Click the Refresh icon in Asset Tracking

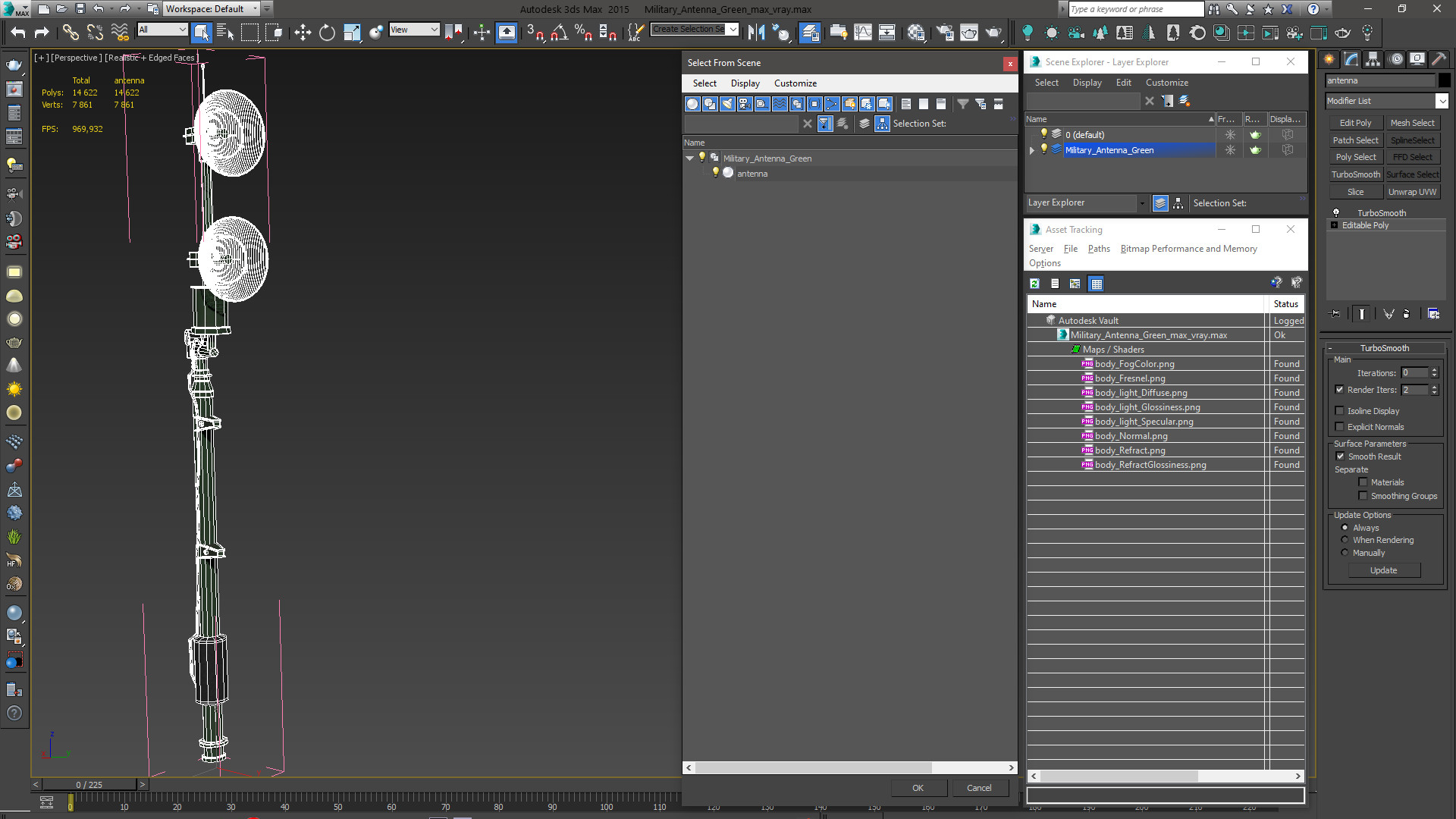[1034, 284]
